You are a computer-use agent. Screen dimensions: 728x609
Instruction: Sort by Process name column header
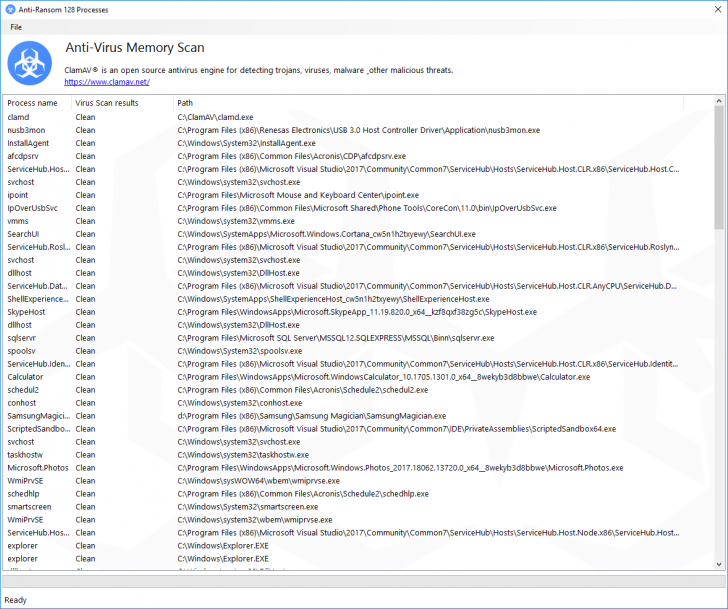pos(37,103)
